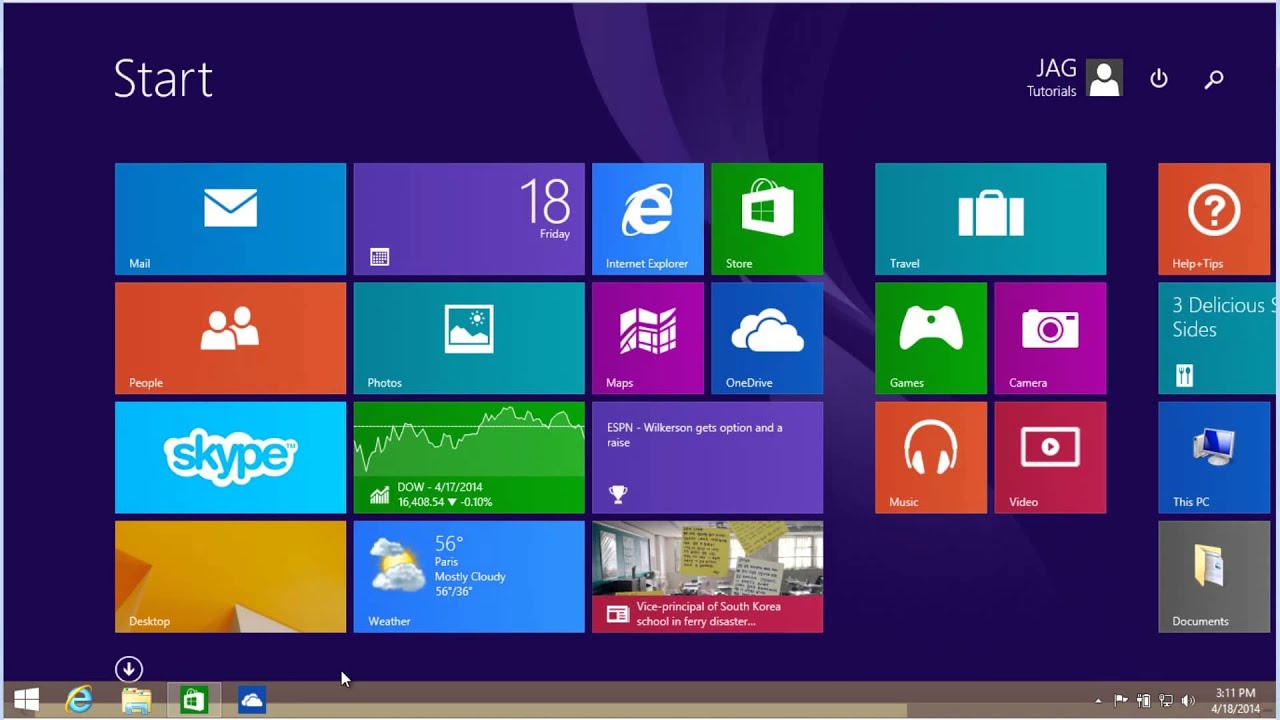This screenshot has height=720, width=1280.
Task: Click the taskbar clock showing 3:11 PM
Action: pyautogui.click(x=1236, y=701)
